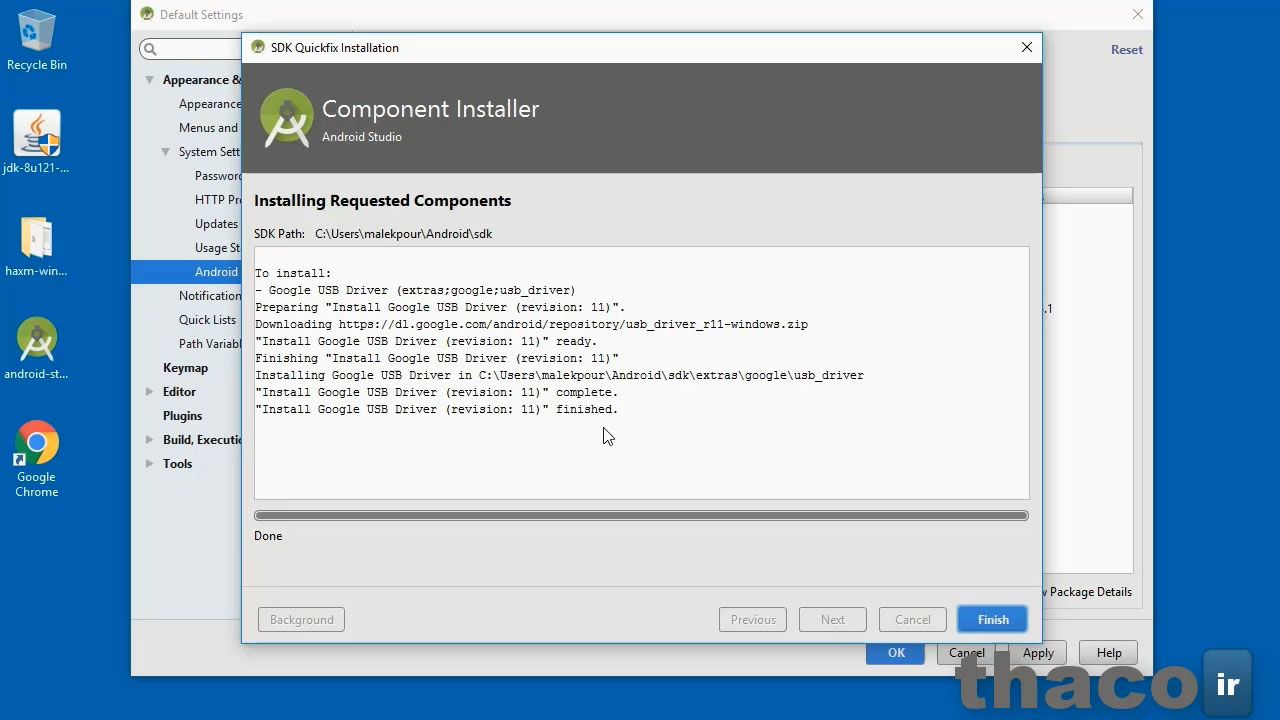This screenshot has height=720, width=1280.
Task: Select the android-st... desktop icon
Action: pyautogui.click(x=37, y=349)
